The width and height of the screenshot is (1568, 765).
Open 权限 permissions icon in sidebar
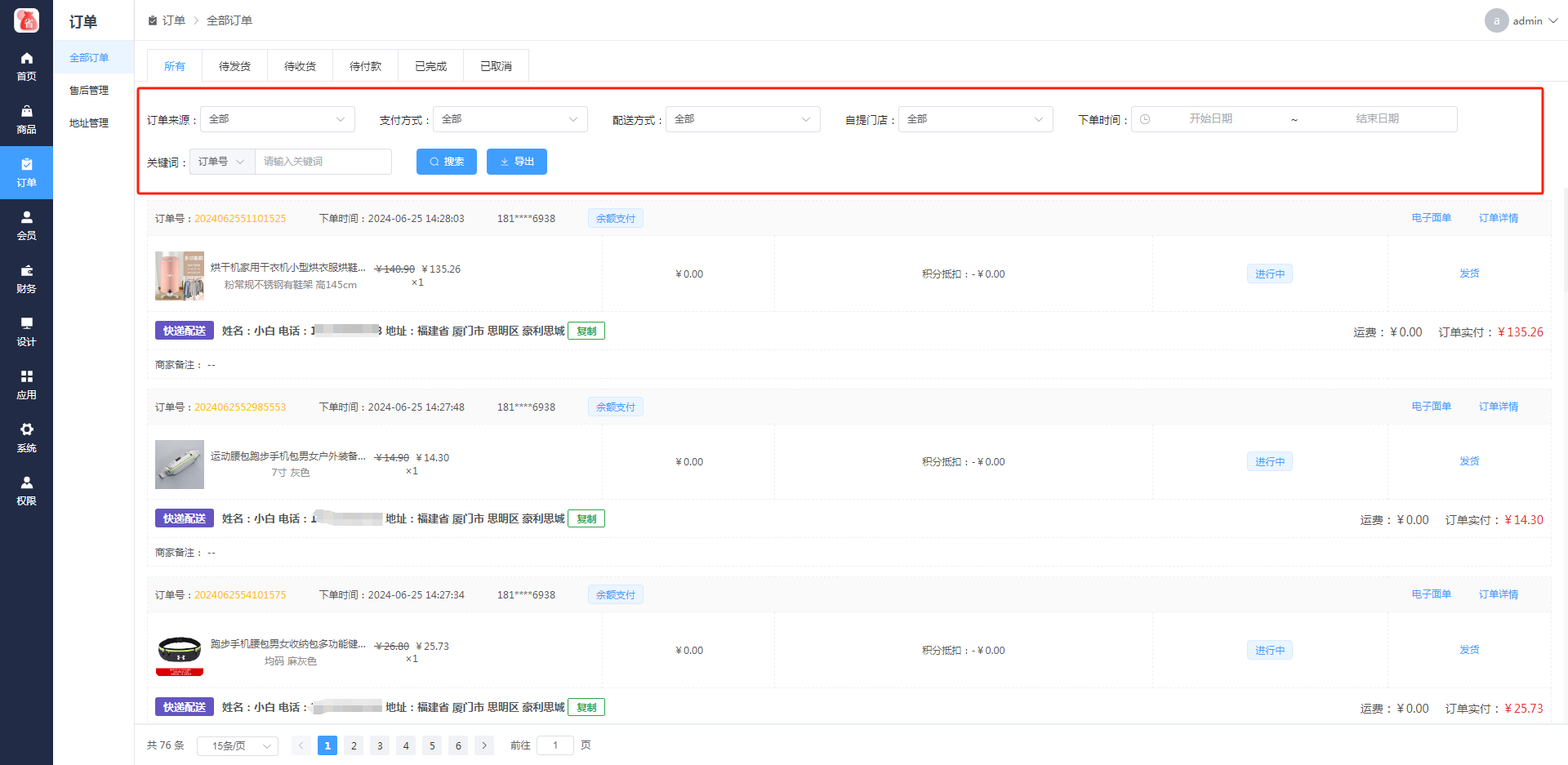(26, 483)
